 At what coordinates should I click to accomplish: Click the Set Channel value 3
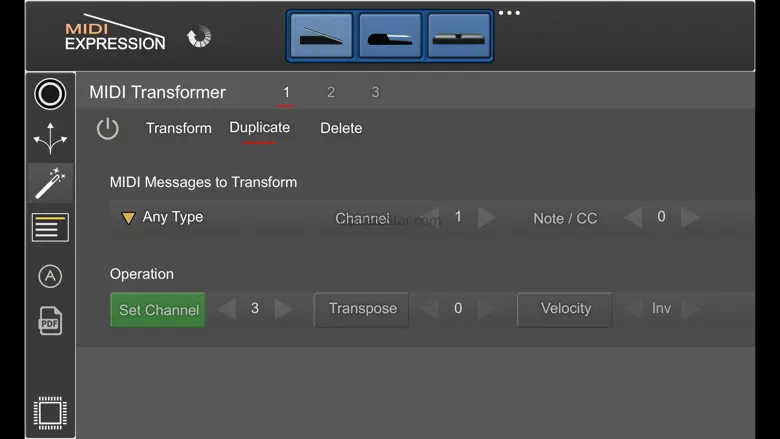pyautogui.click(x=255, y=308)
